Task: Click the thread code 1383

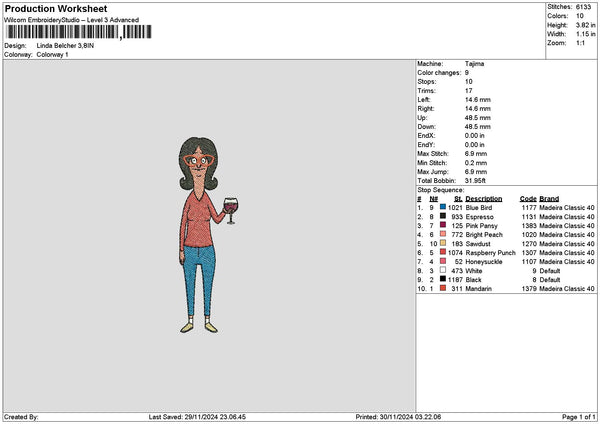Action: point(529,226)
